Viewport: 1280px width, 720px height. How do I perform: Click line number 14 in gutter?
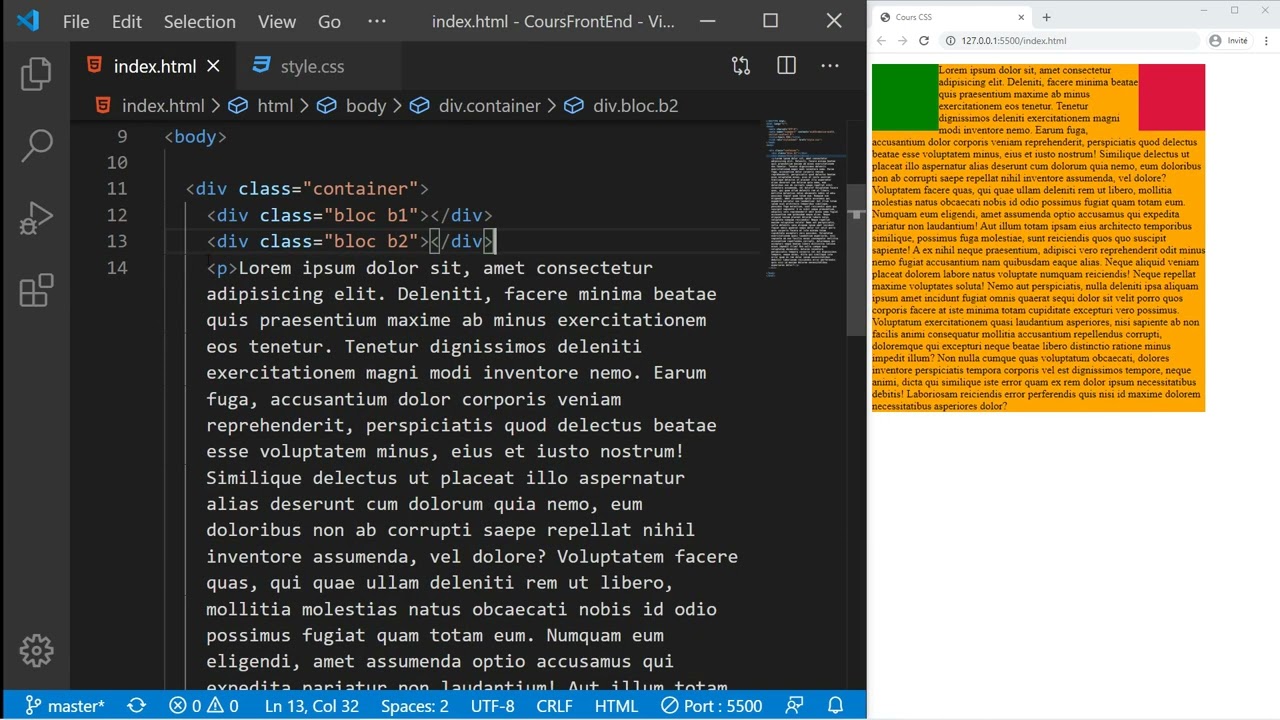pyautogui.click(x=116, y=267)
